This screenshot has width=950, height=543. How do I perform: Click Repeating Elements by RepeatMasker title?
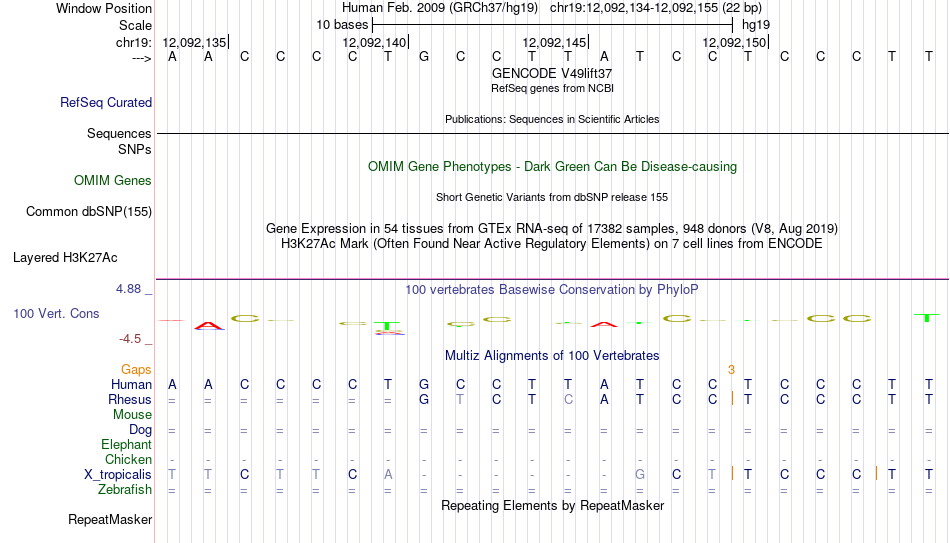tap(553, 505)
